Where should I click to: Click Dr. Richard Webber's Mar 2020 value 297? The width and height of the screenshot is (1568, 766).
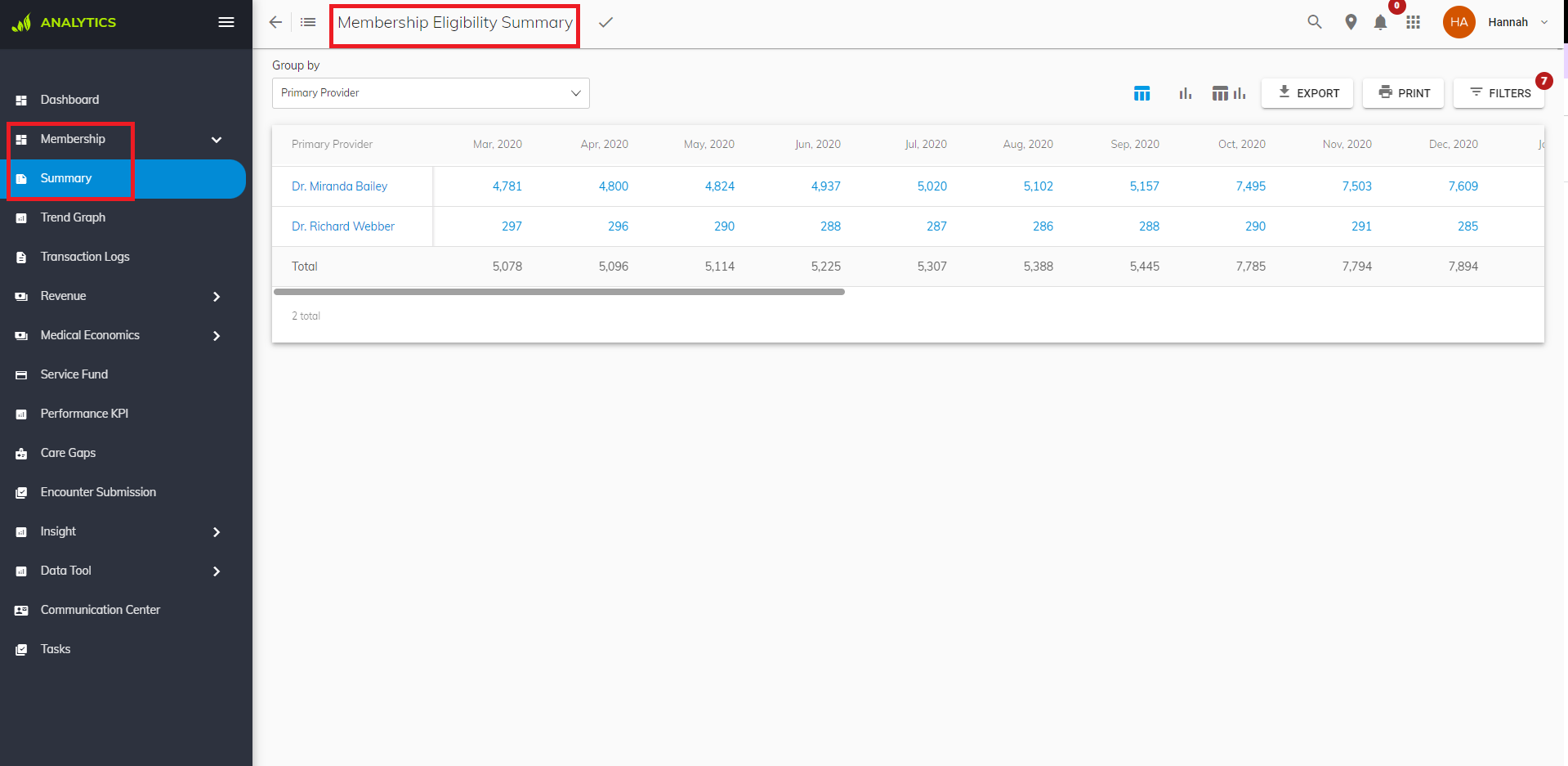pos(511,226)
